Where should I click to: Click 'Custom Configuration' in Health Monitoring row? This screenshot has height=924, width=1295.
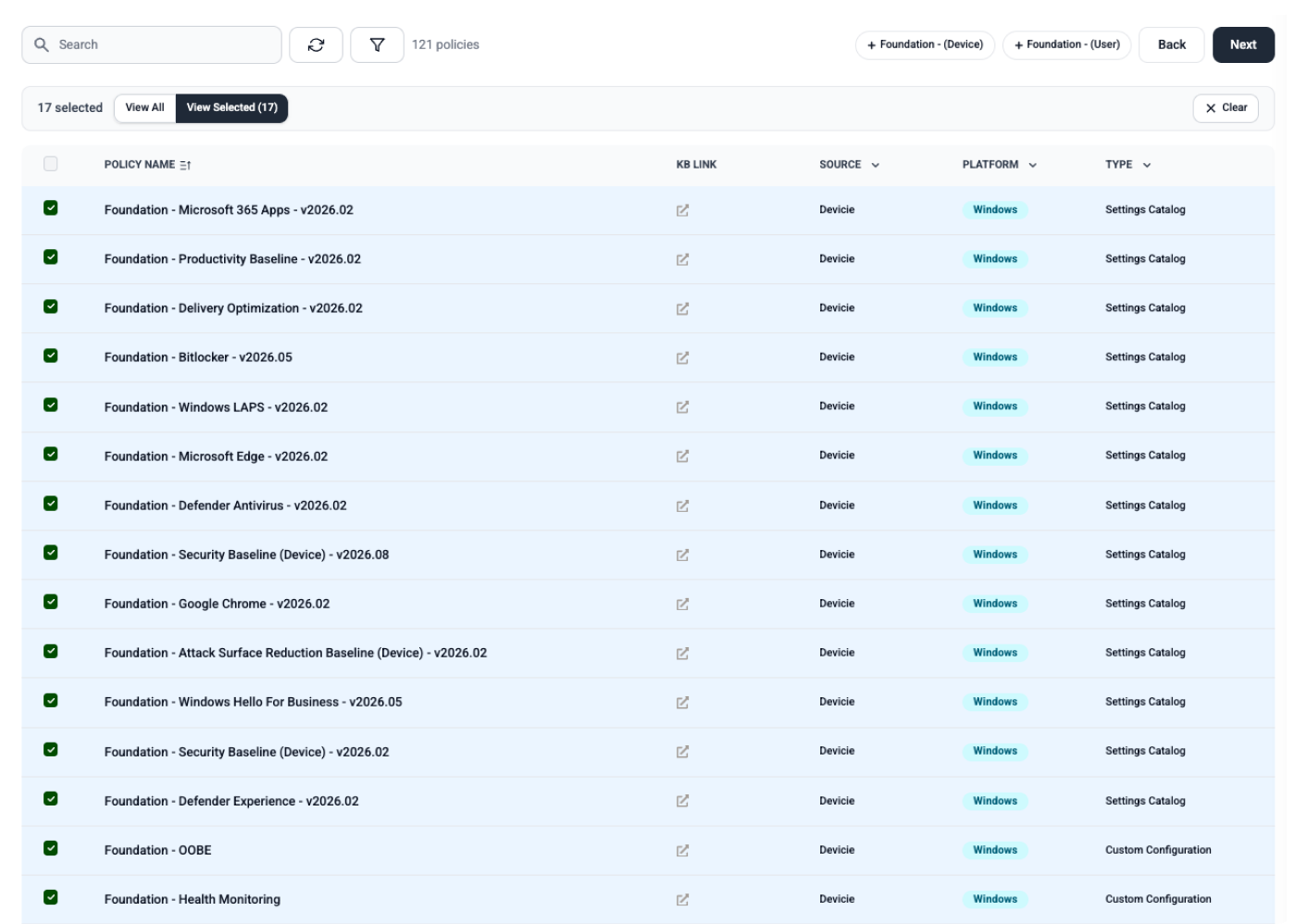pyautogui.click(x=1158, y=899)
